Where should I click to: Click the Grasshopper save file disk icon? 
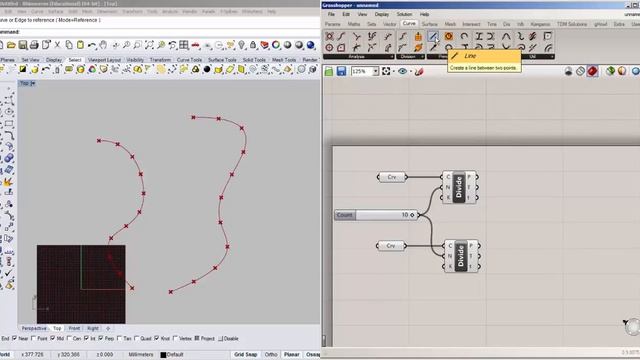(341, 71)
